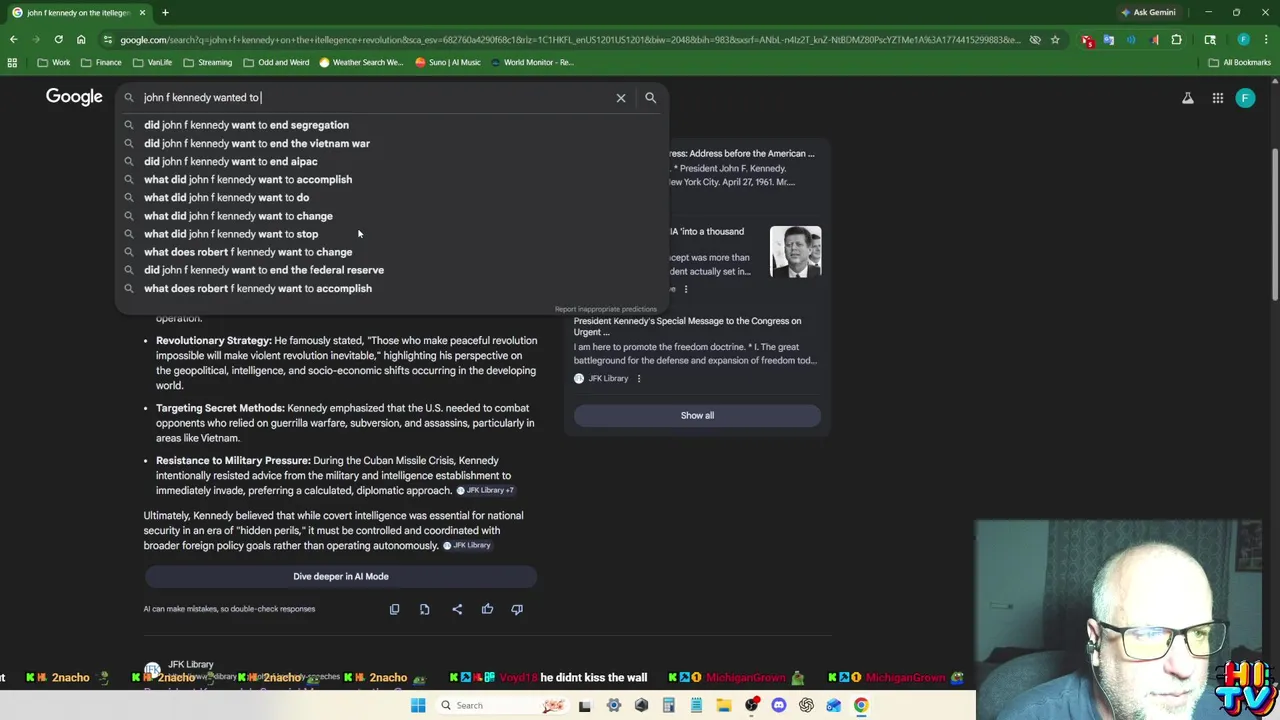Select suggestion 'what does robert f kennedy want to accomplish'
This screenshot has height=720, width=1280.
click(390, 288)
